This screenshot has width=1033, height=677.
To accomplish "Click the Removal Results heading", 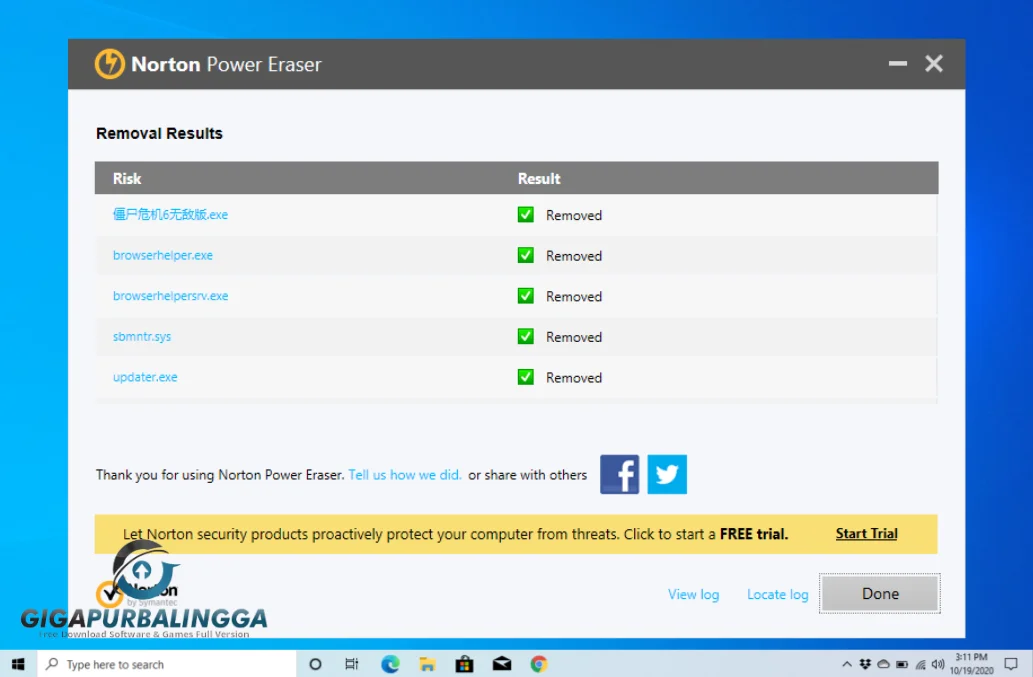I will (x=159, y=133).
